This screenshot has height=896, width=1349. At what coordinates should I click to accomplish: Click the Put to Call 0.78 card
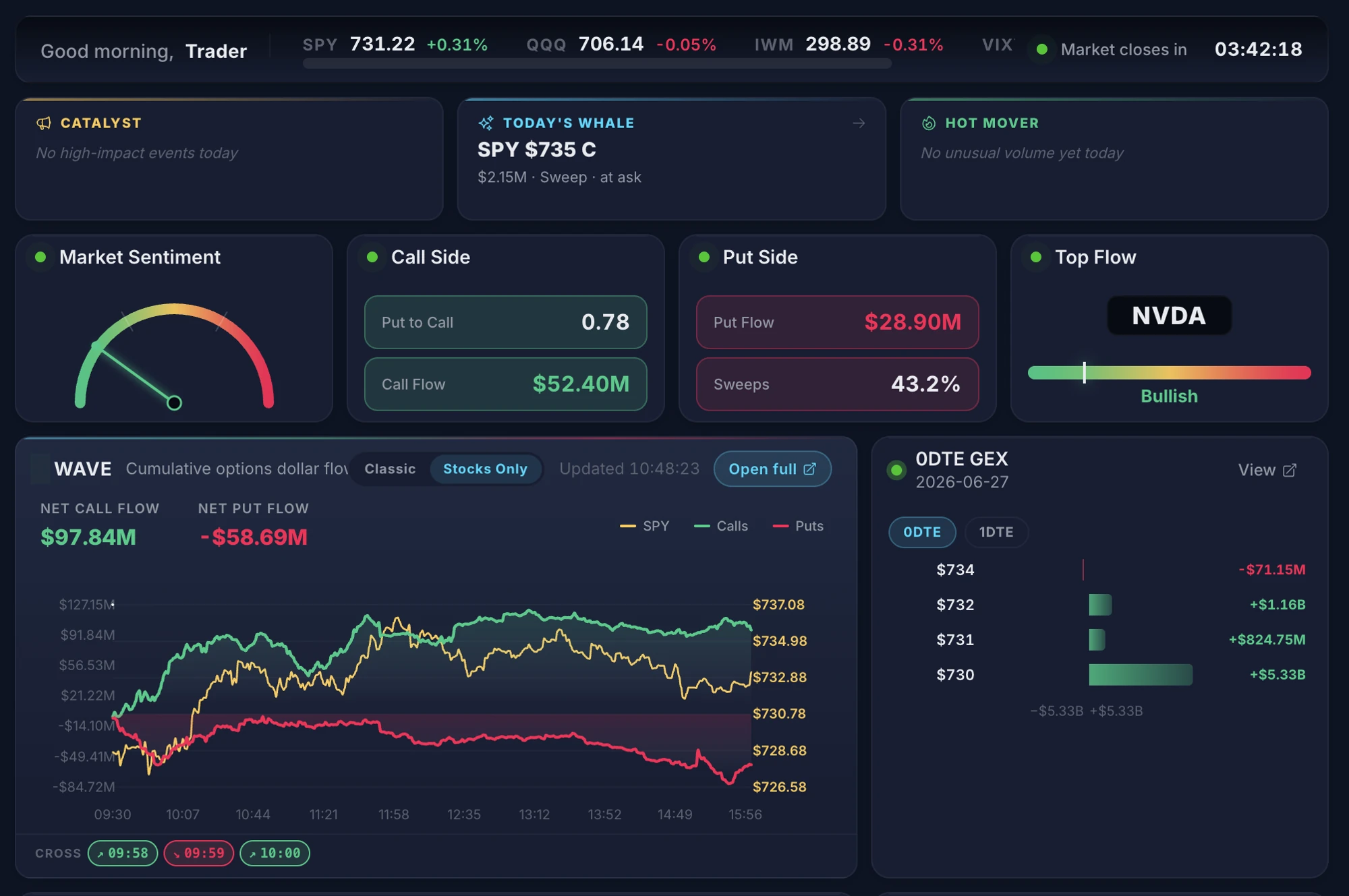505,322
